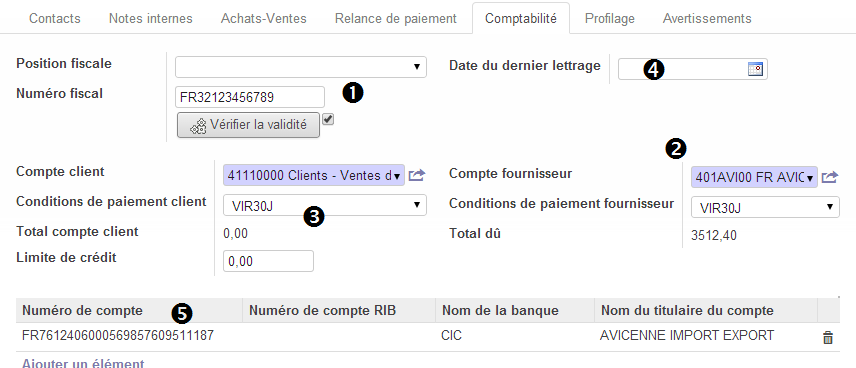Select the Relance de paiement tab
This screenshot has width=856, height=368.
(x=396, y=19)
